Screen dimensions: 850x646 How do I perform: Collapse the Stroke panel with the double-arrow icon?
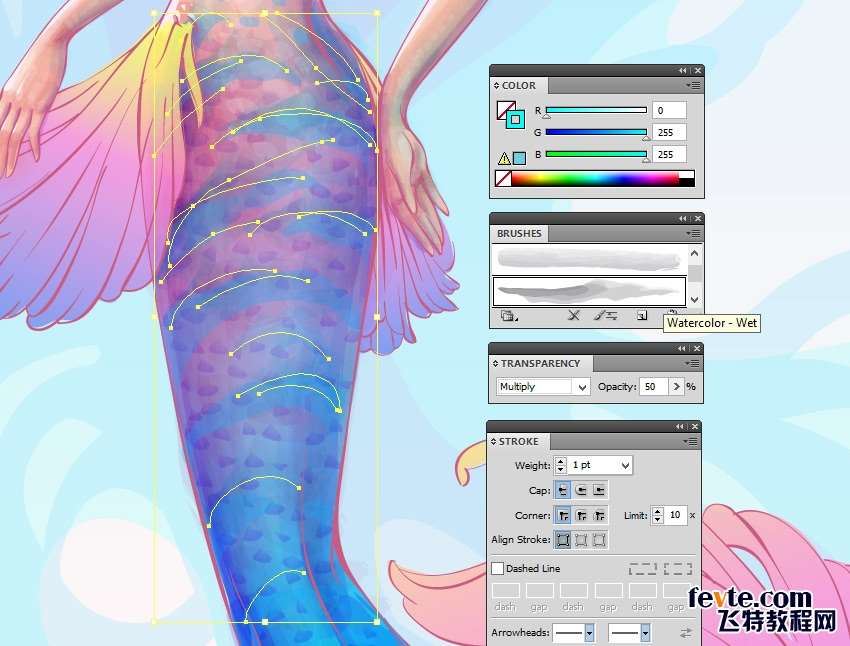(x=679, y=427)
